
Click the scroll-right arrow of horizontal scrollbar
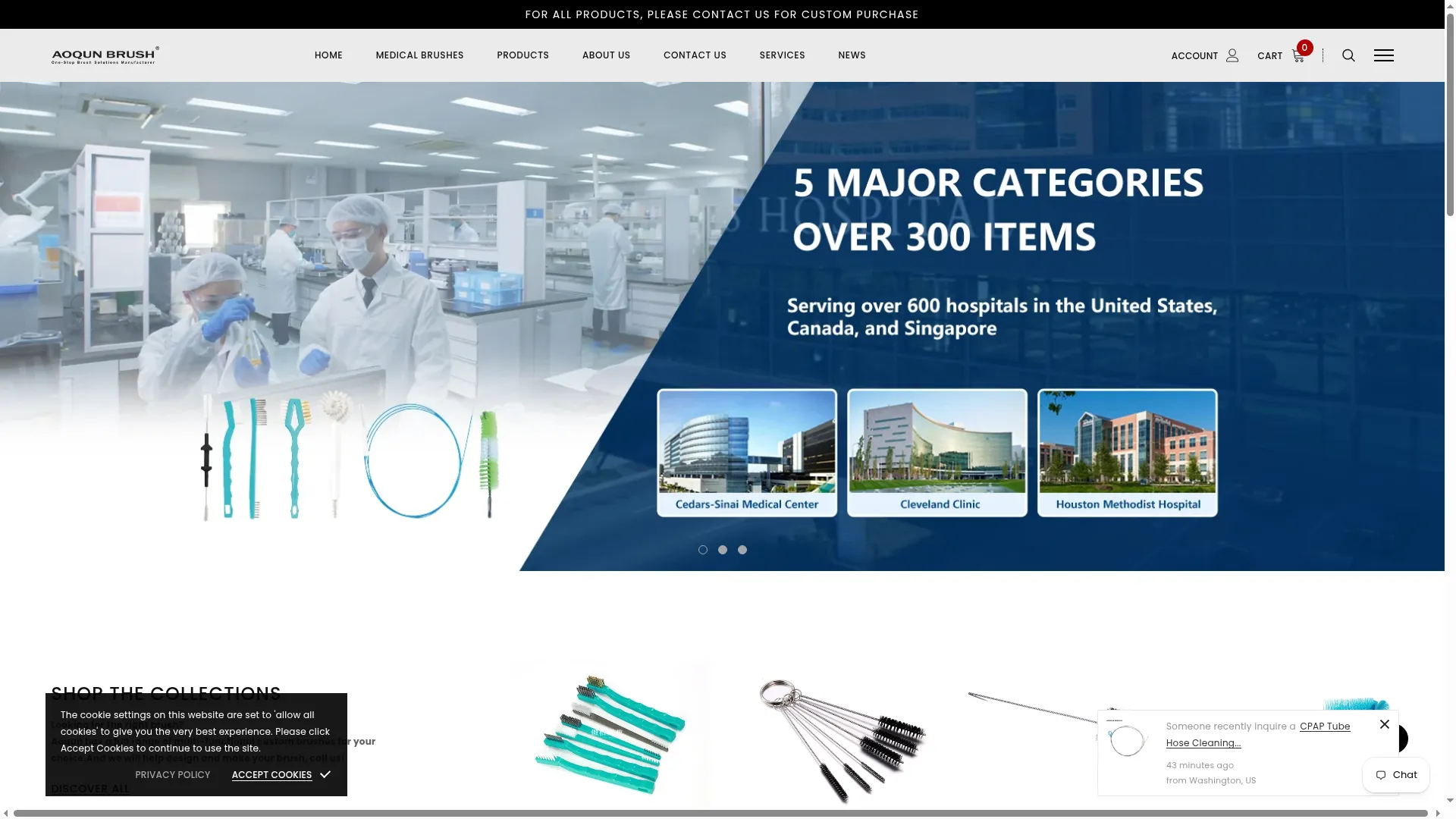1438,814
